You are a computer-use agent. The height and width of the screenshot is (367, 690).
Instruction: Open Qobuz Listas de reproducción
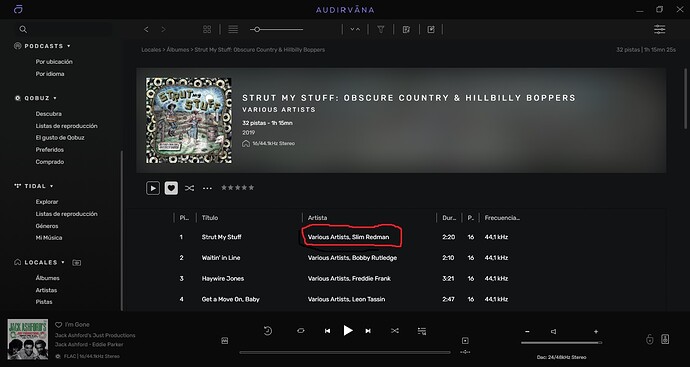click(66, 126)
